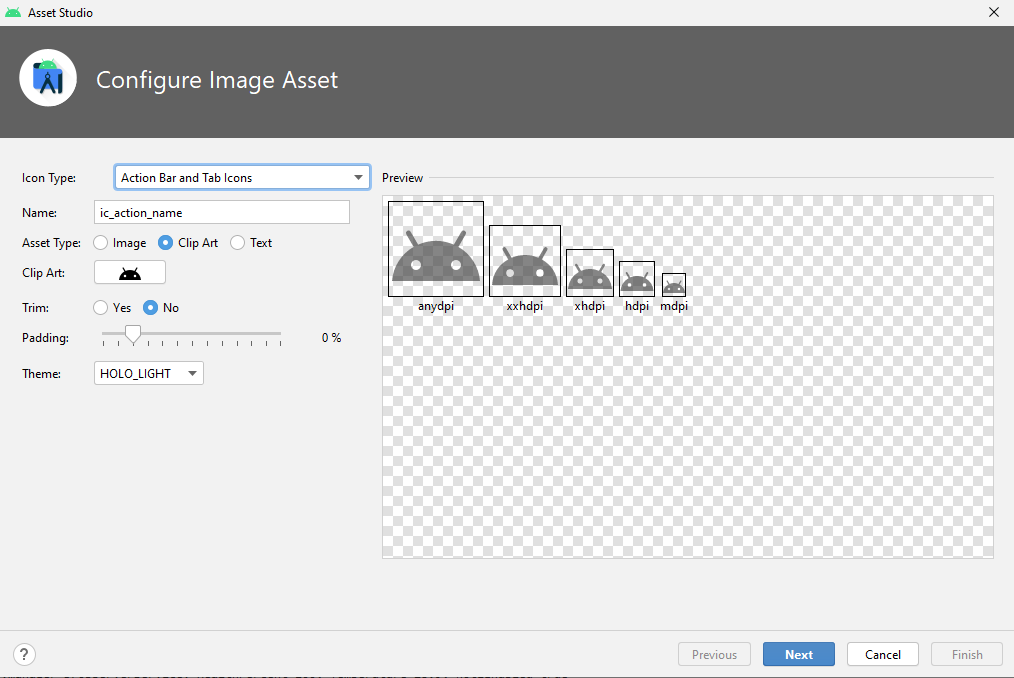1014x678 pixels.
Task: Click the Finish button
Action: [967, 654]
